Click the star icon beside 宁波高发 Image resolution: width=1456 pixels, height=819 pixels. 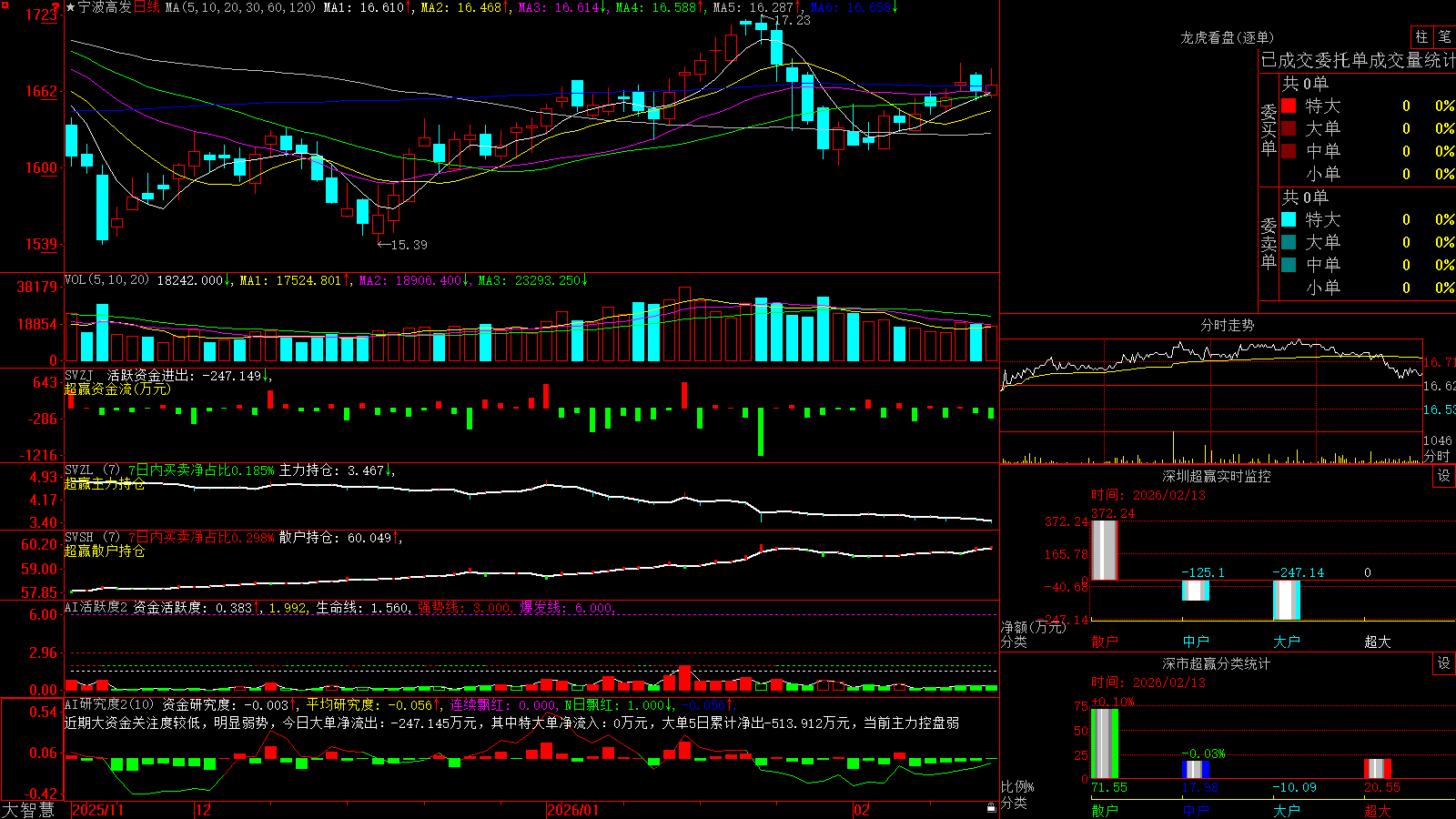[x=71, y=7]
